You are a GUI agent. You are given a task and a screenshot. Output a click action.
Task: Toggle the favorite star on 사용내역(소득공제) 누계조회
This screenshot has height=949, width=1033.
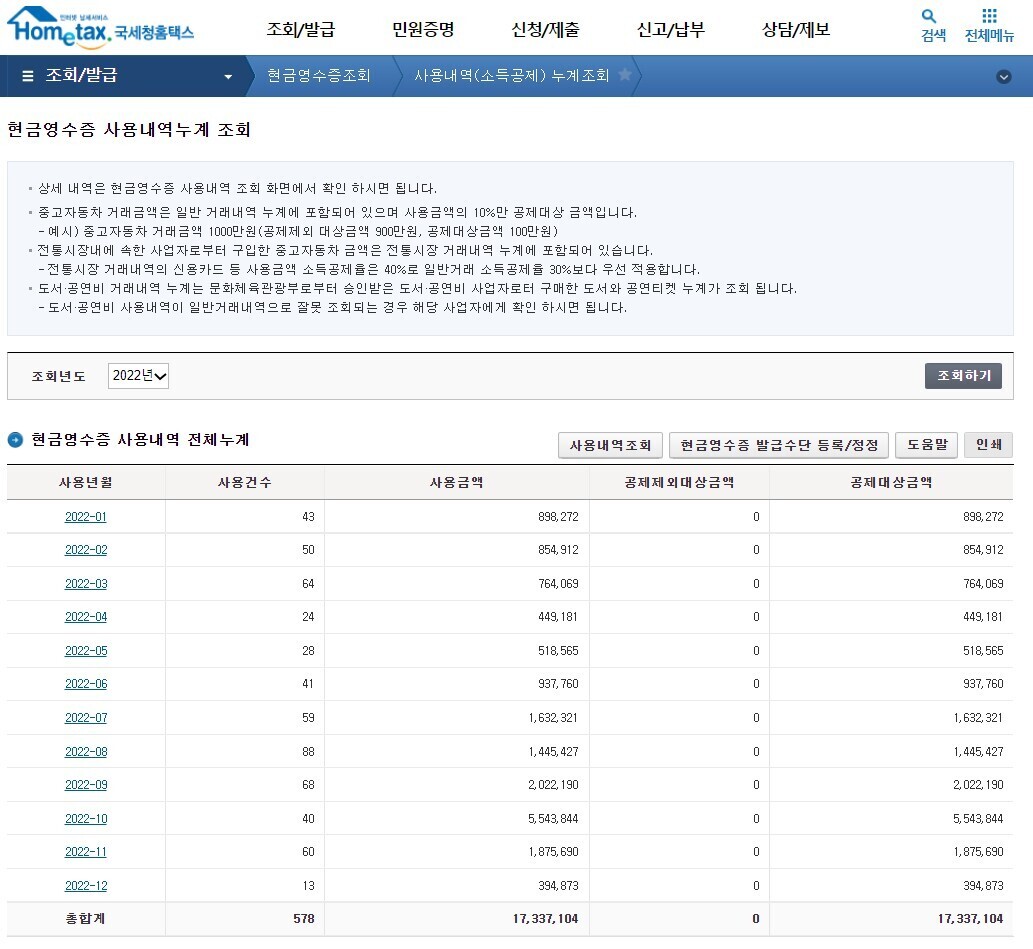(x=627, y=75)
